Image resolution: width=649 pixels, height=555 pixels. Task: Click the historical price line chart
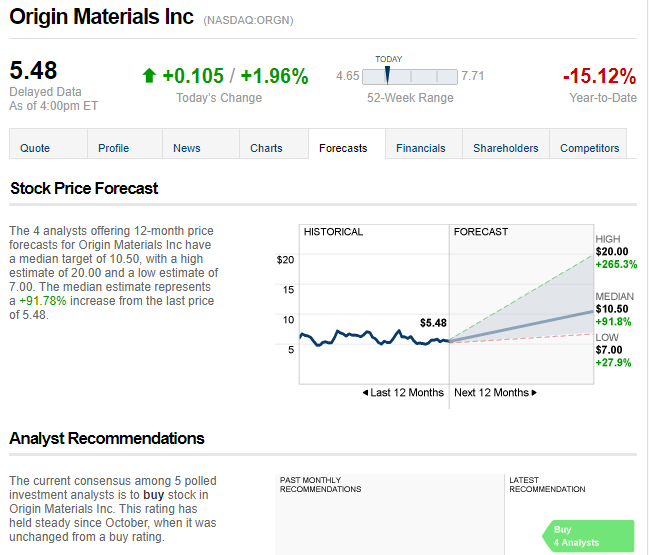coord(374,337)
